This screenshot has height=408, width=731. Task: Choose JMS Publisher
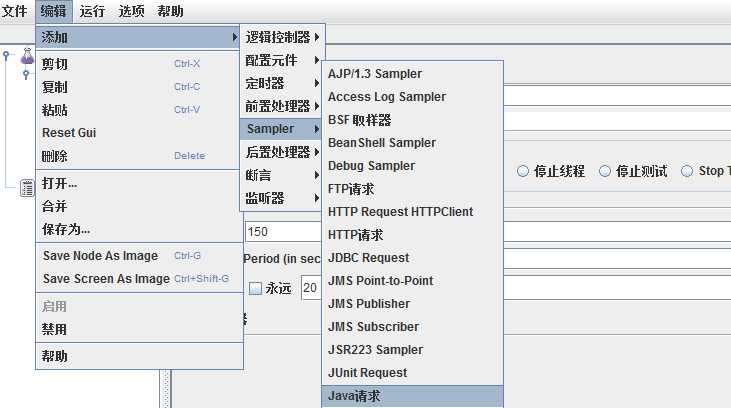click(x=413, y=304)
